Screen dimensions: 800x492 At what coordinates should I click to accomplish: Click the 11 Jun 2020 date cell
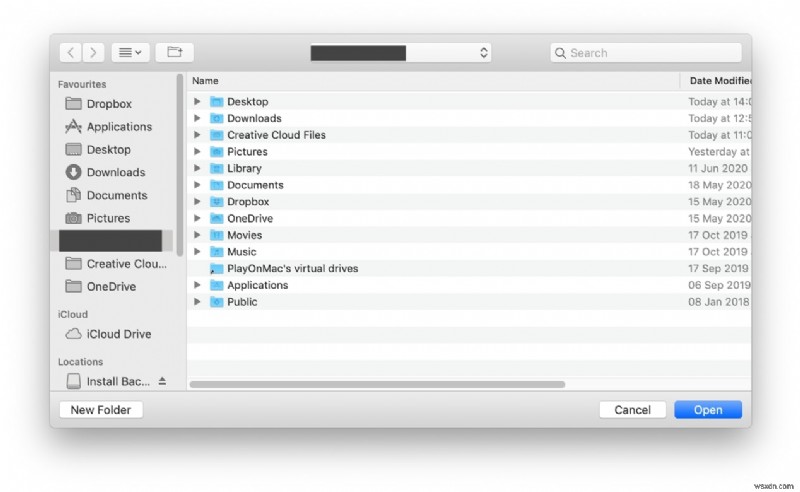[718, 168]
